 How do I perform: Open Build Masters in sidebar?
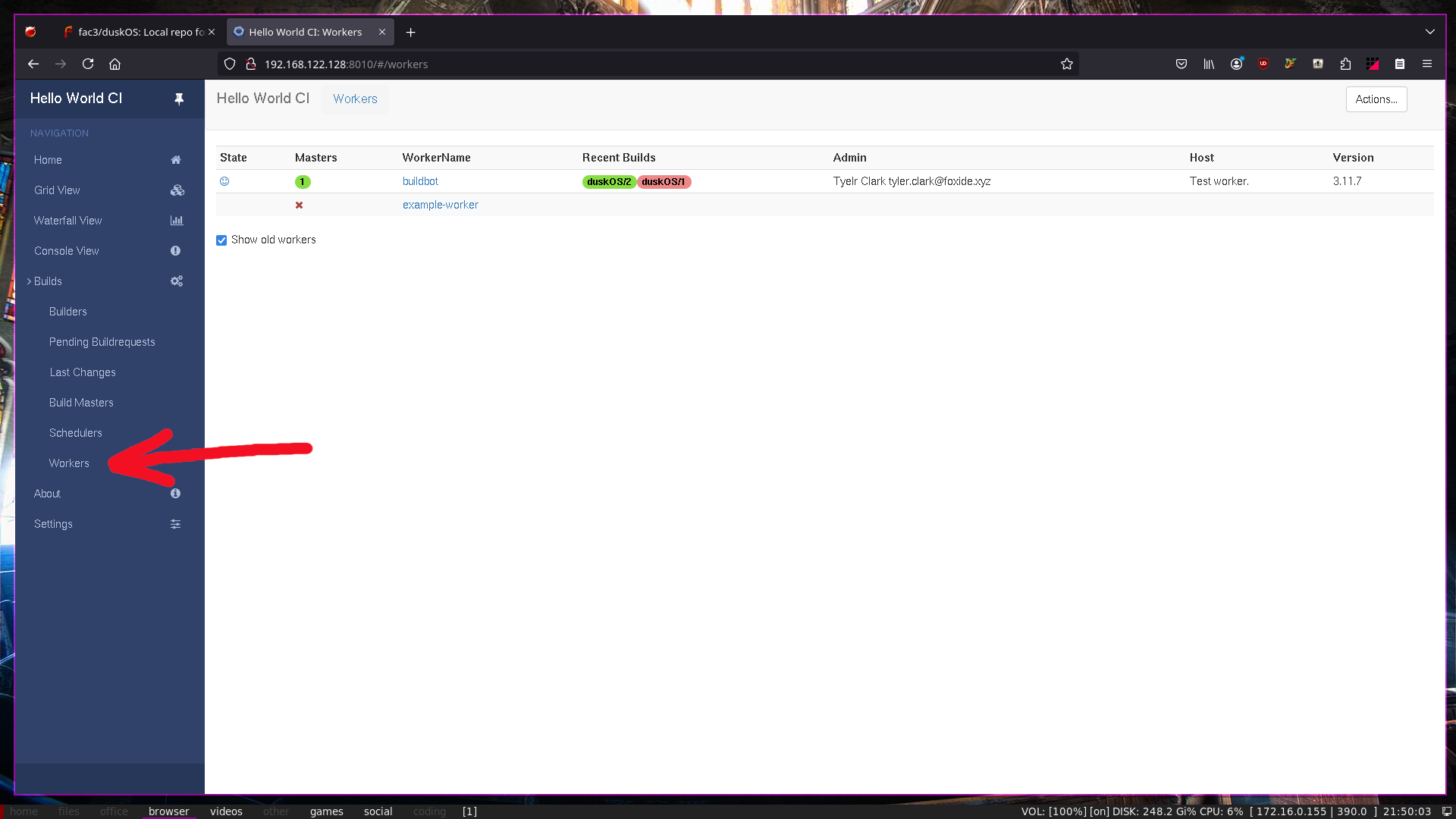pos(81,403)
